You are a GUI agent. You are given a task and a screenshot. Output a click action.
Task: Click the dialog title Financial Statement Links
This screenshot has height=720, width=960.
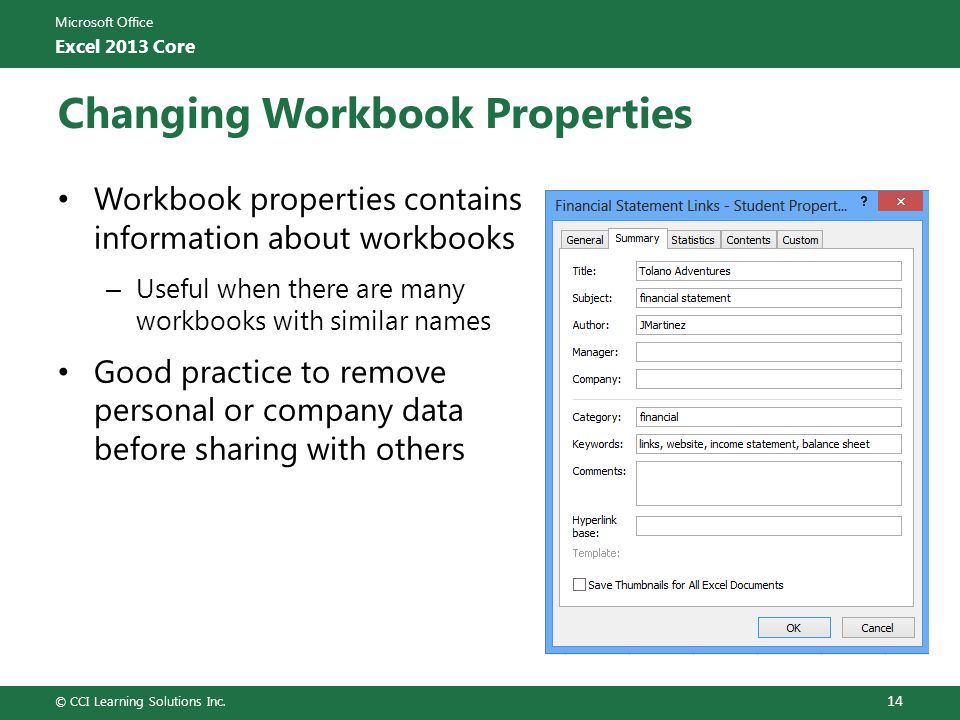coord(701,206)
